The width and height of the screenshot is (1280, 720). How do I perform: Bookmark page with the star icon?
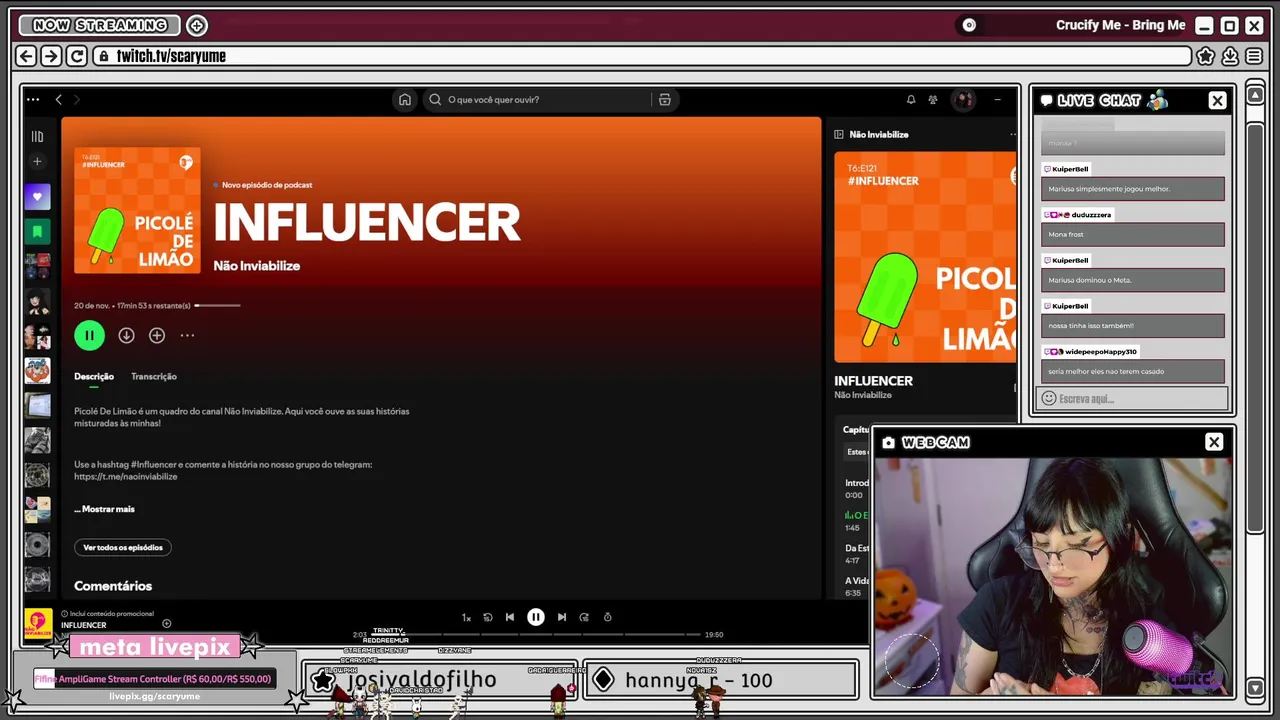(x=1206, y=56)
